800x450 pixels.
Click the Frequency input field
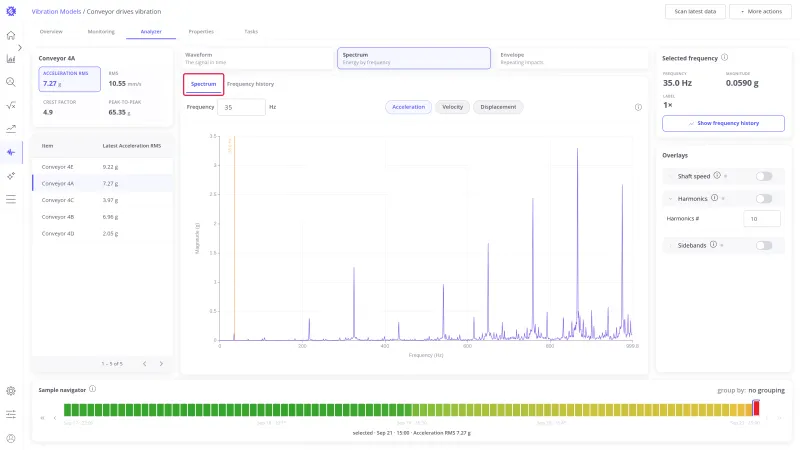[x=241, y=107]
